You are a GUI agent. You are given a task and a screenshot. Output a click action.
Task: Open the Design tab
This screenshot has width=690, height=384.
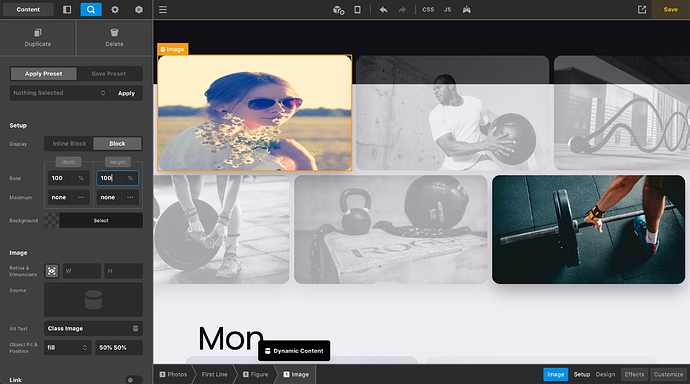[606, 374]
